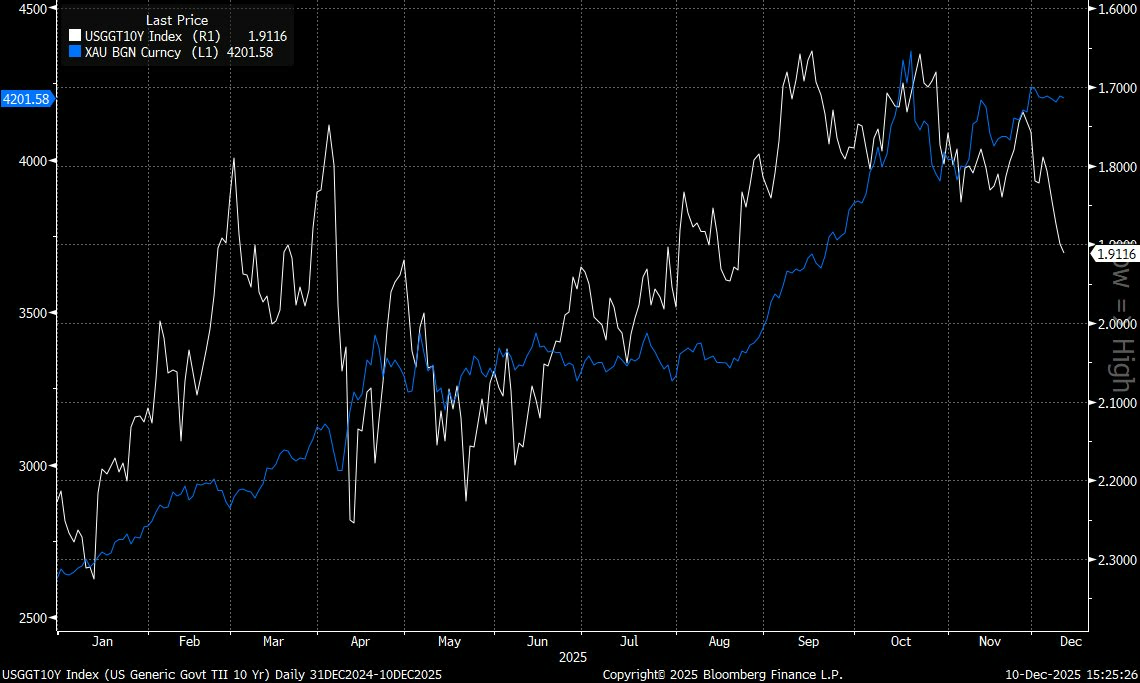
Task: Select the Jun label on the time axis
Action: (x=537, y=641)
